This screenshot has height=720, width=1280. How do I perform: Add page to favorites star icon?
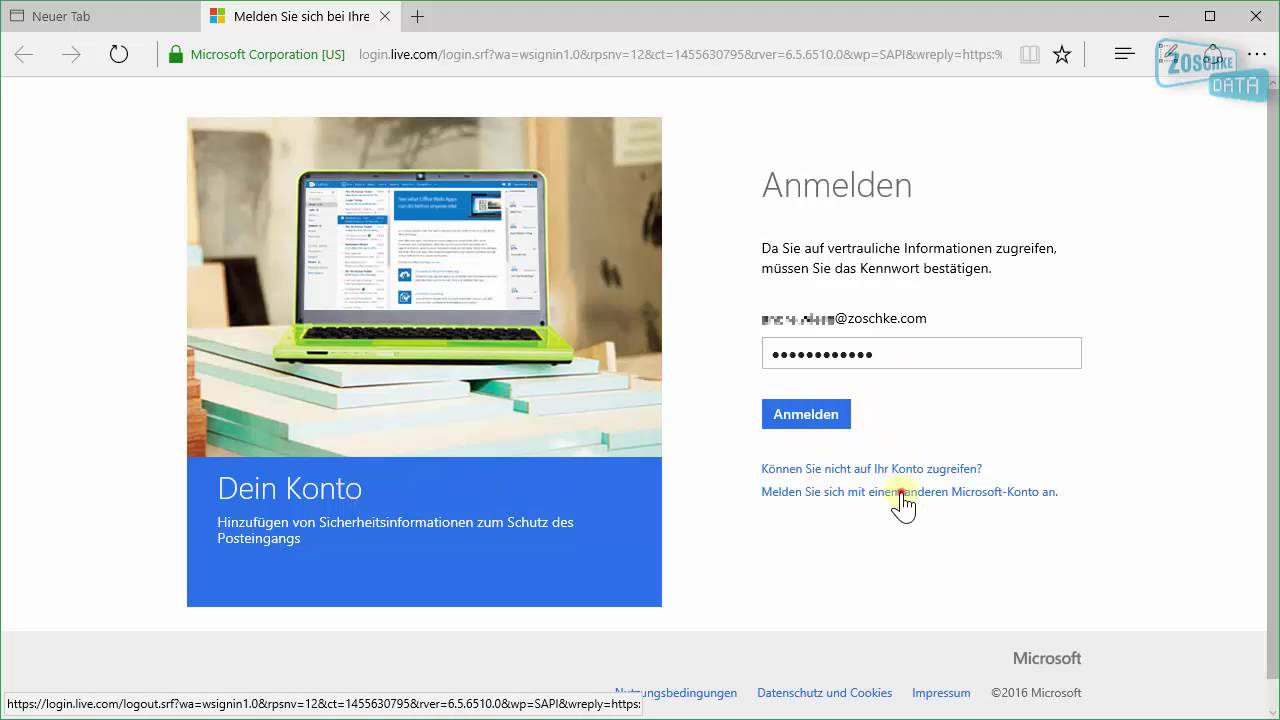click(x=1062, y=55)
